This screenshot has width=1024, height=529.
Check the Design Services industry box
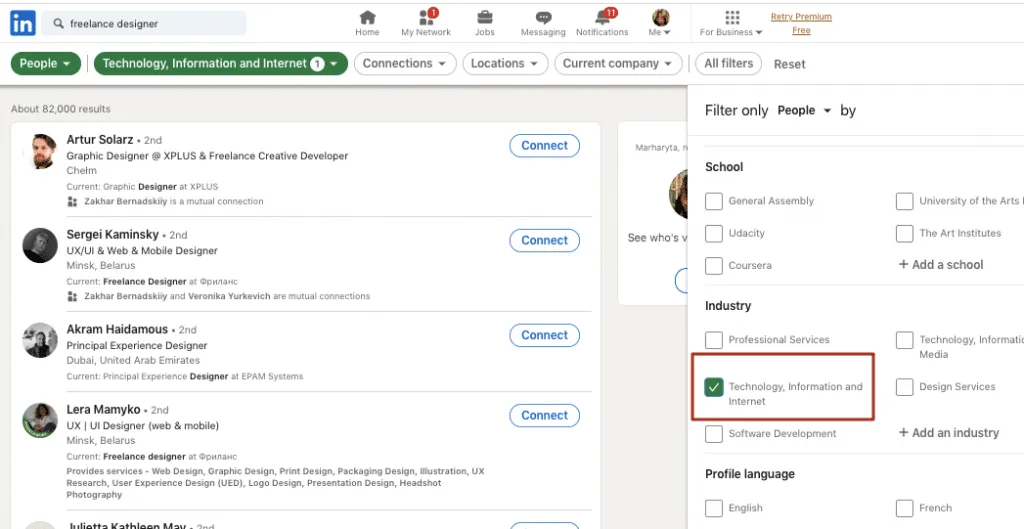[x=904, y=387]
